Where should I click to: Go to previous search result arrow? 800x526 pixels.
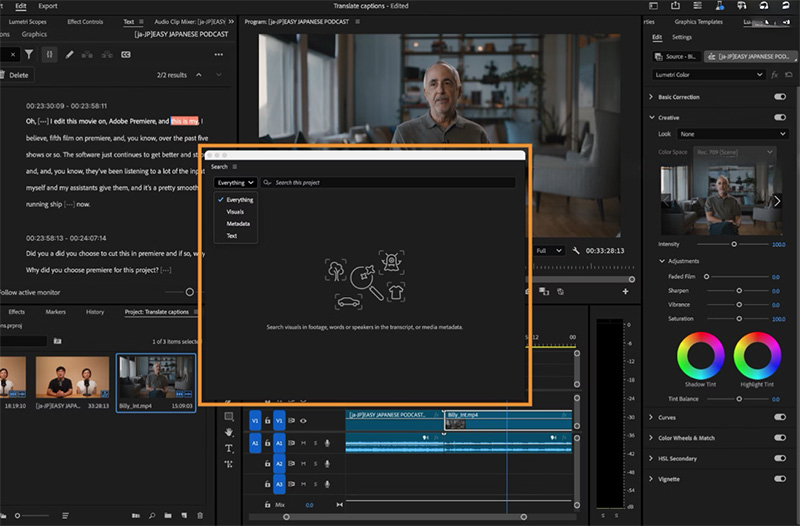[199, 75]
